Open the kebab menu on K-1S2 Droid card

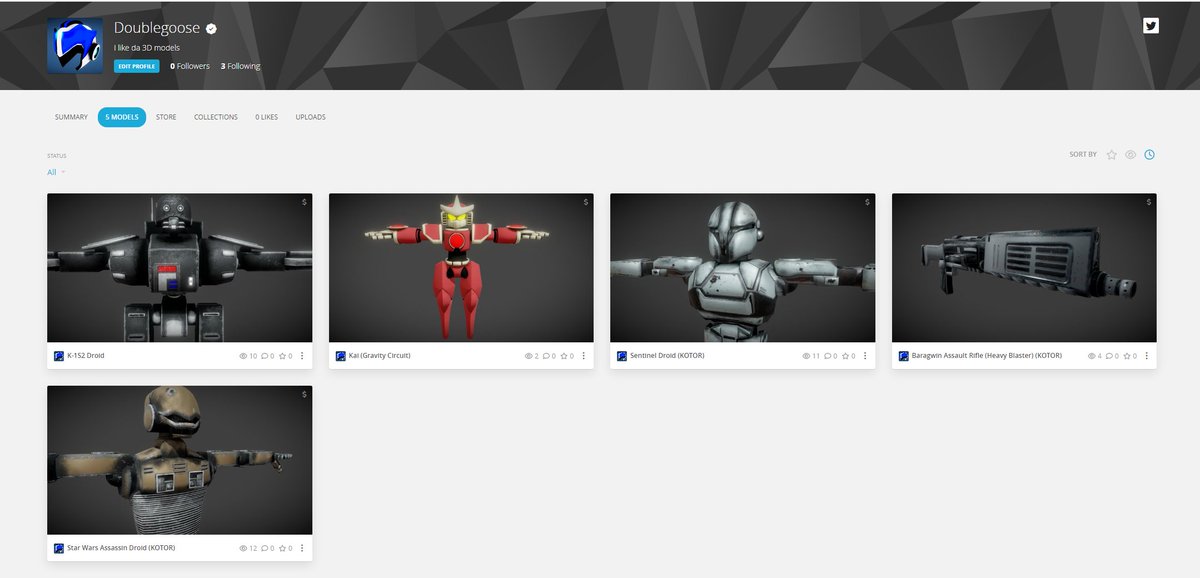(302, 356)
